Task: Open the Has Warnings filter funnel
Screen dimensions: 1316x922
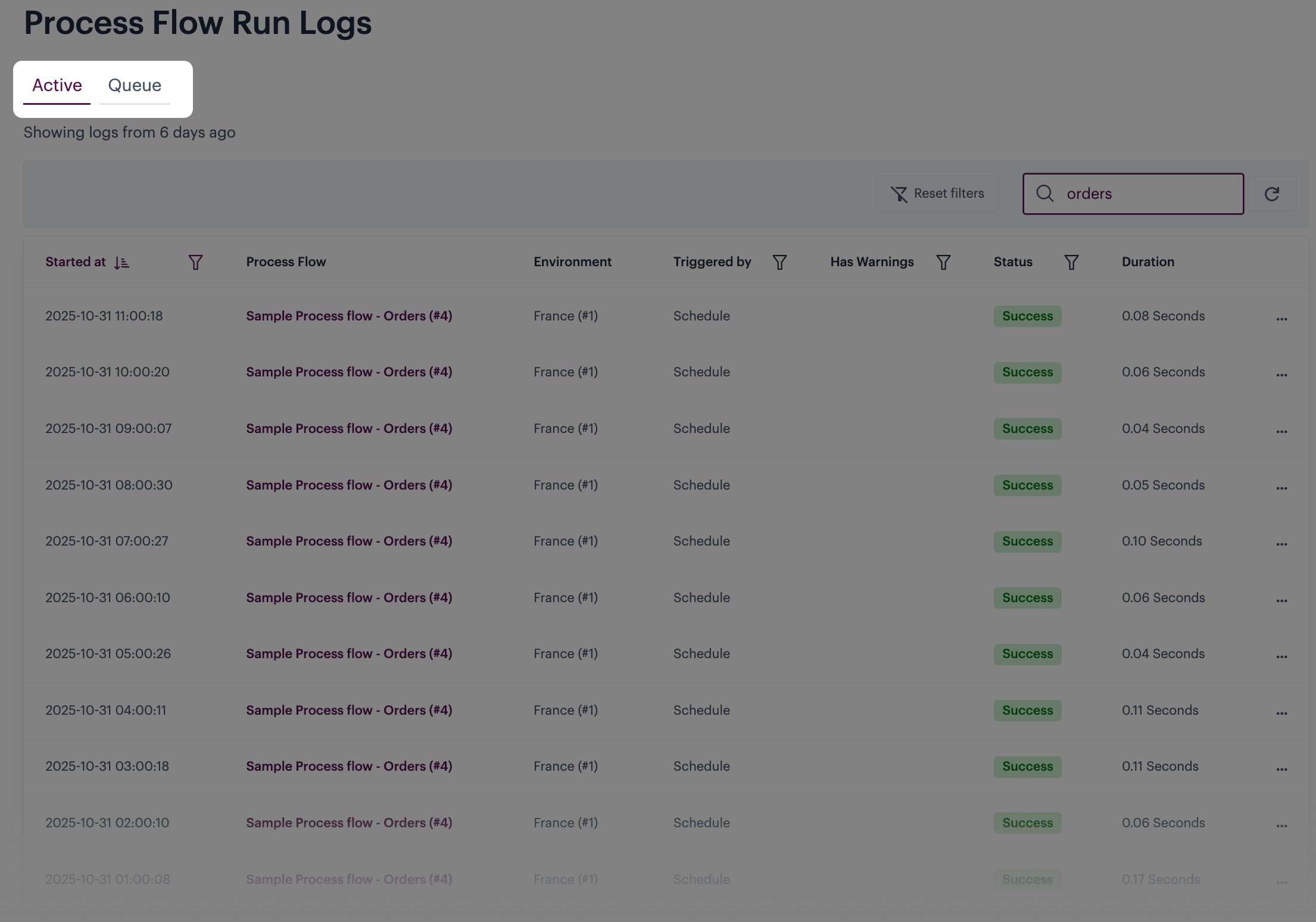Action: [943, 262]
